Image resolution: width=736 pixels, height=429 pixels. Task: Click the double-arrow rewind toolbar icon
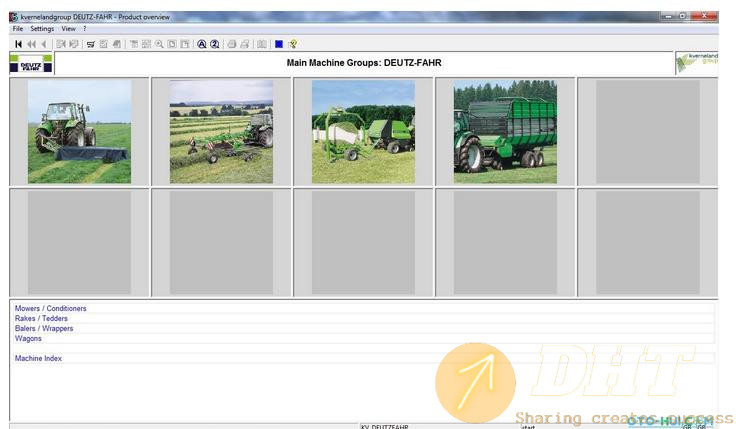click(x=31, y=44)
